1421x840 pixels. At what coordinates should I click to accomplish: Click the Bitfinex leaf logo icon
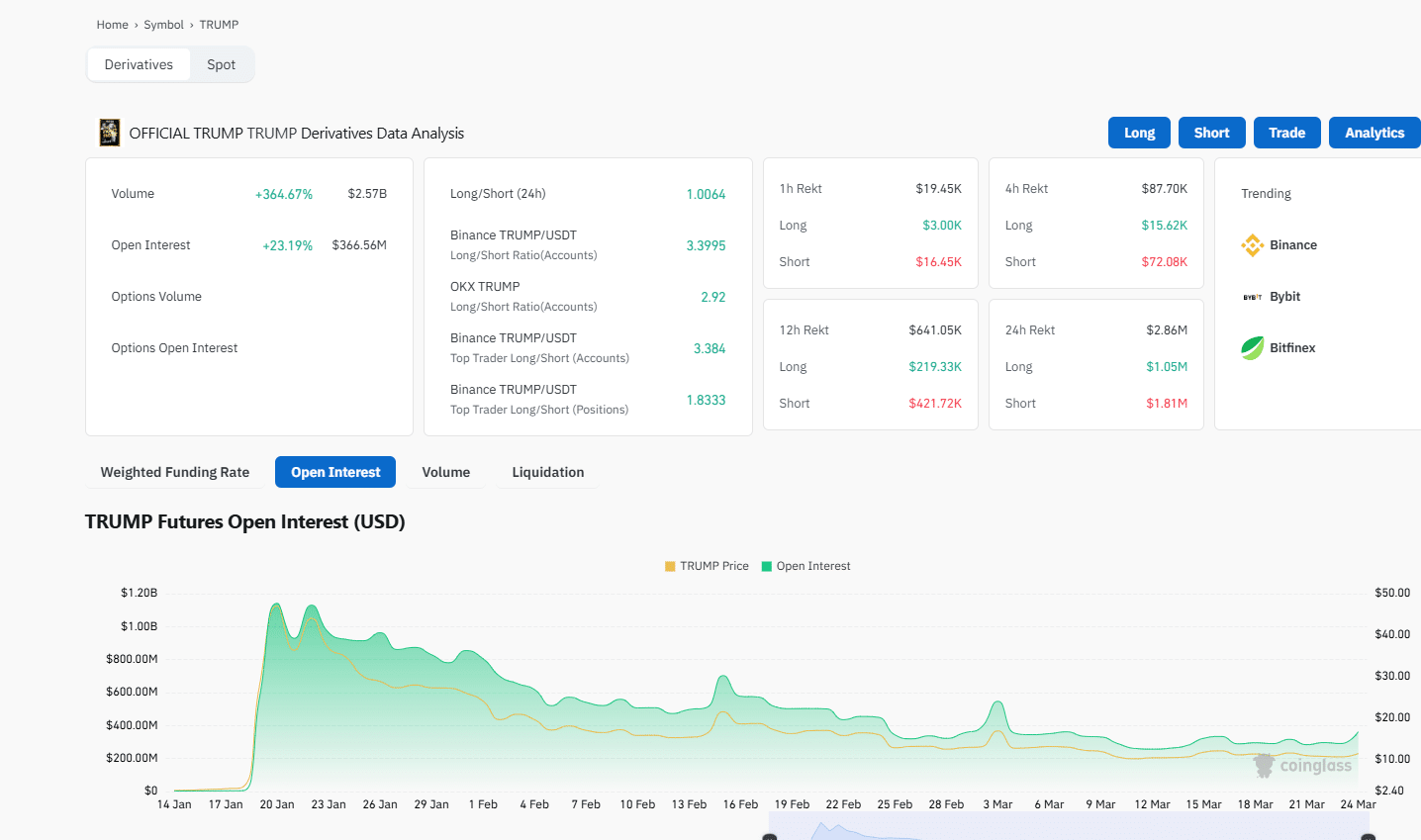(1253, 348)
